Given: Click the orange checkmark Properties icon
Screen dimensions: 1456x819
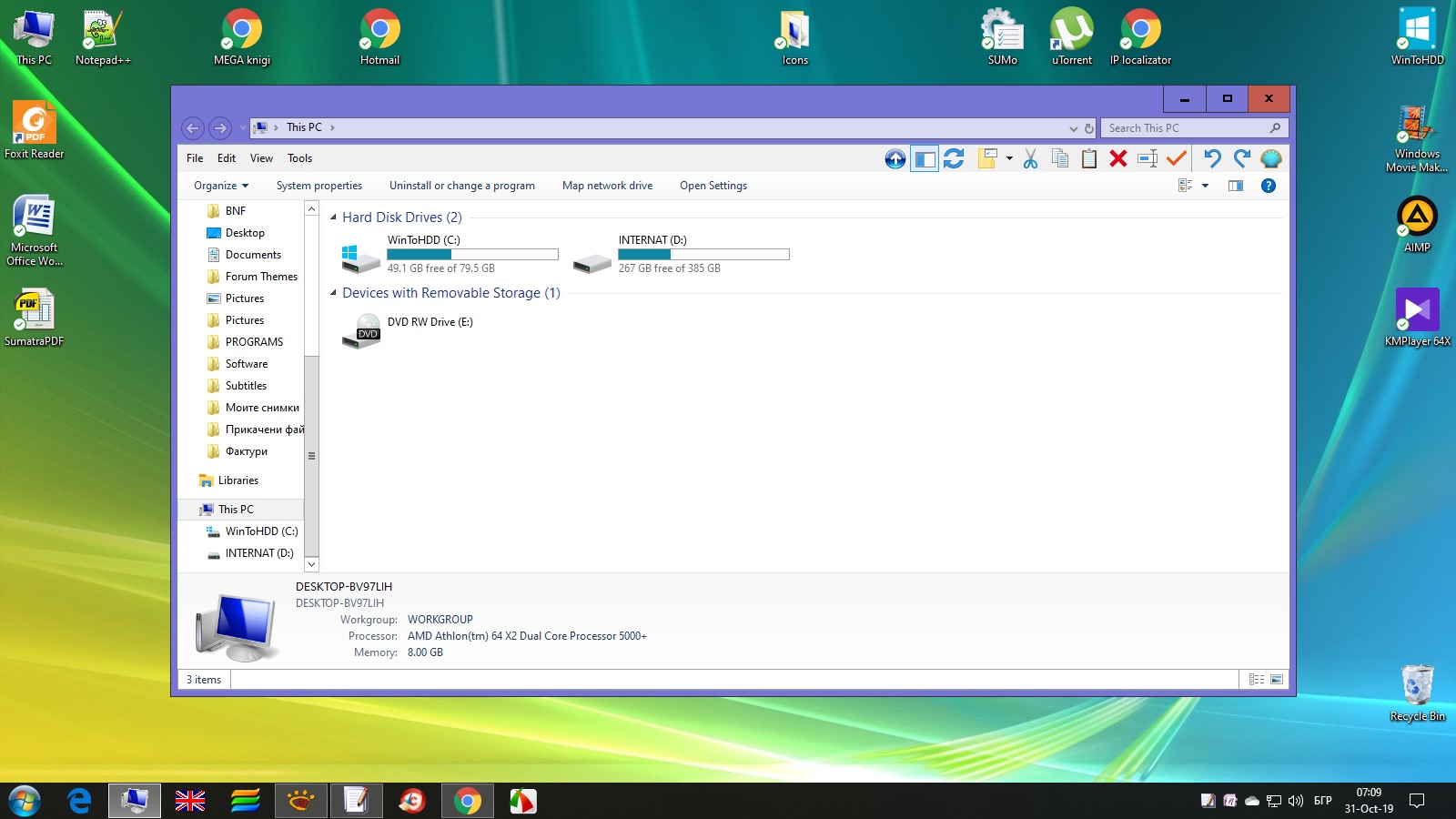Looking at the screenshot, I should click(x=1177, y=159).
